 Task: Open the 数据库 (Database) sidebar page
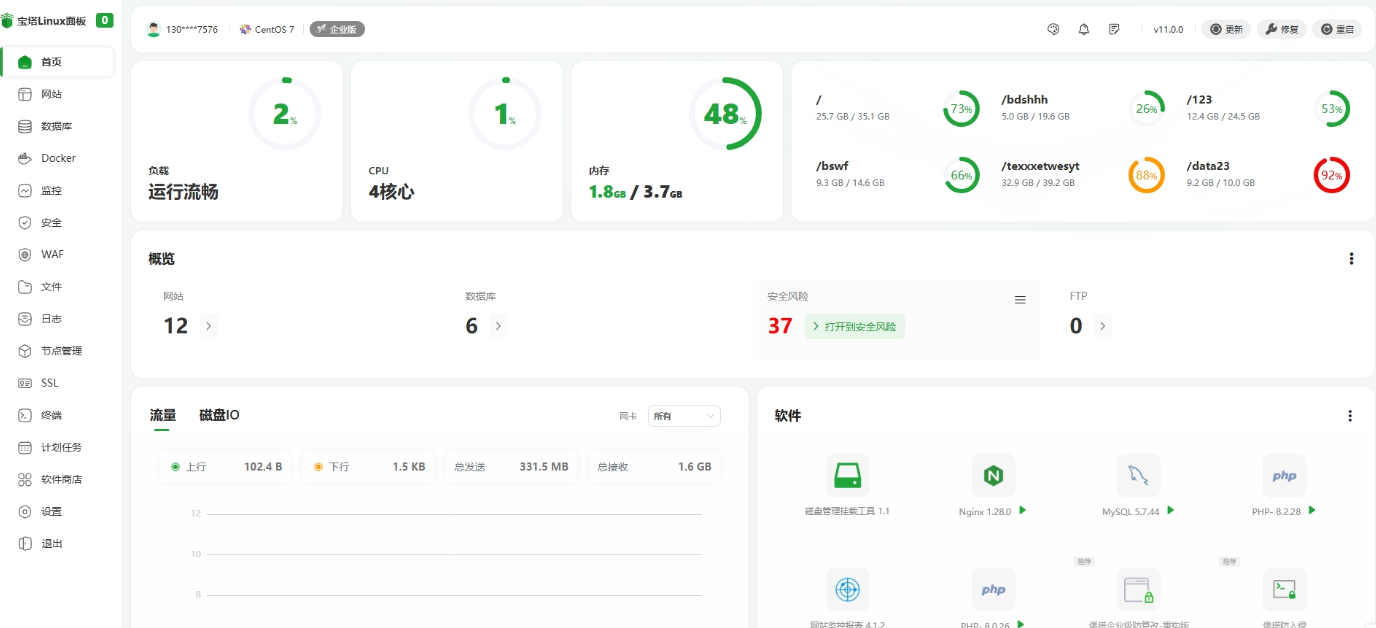coord(58,126)
